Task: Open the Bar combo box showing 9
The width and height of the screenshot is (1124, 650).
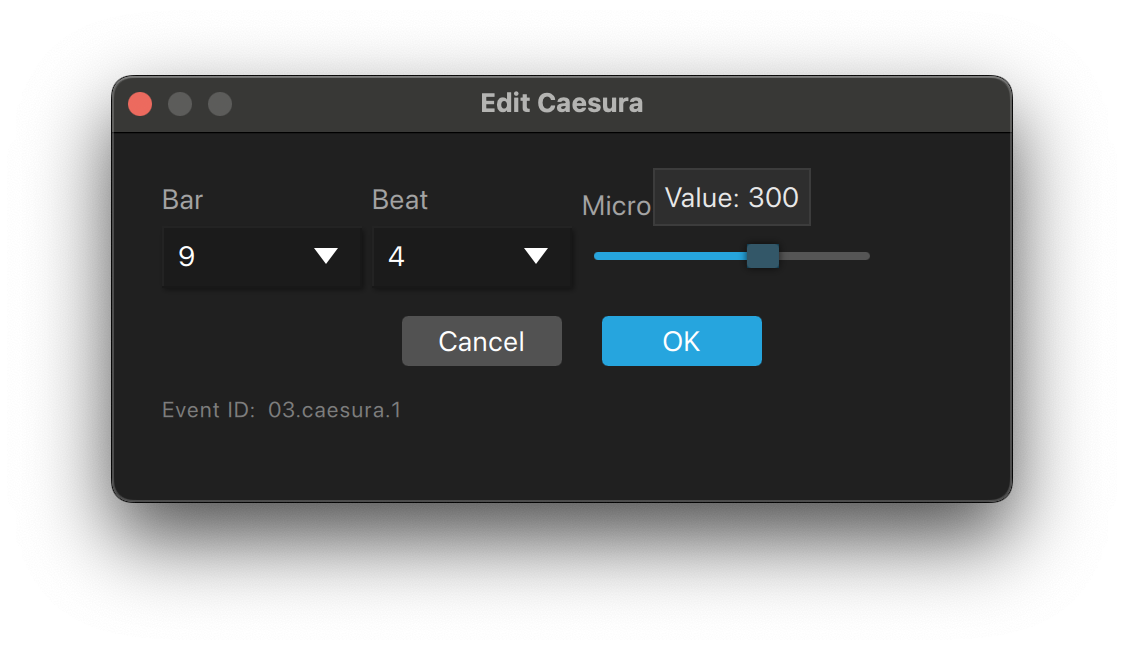Action: (x=262, y=257)
